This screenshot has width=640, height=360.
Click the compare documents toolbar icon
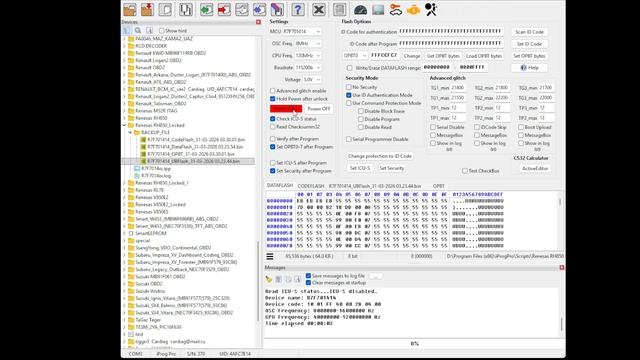[186, 9]
